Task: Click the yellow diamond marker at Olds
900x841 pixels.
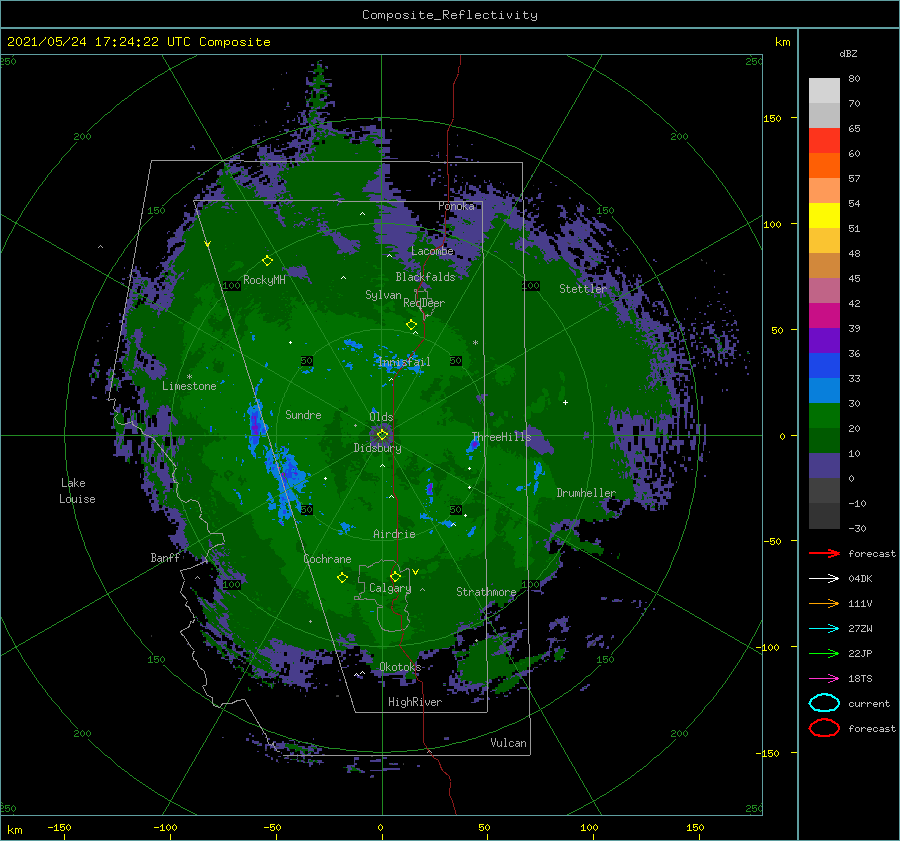Action: point(382,435)
